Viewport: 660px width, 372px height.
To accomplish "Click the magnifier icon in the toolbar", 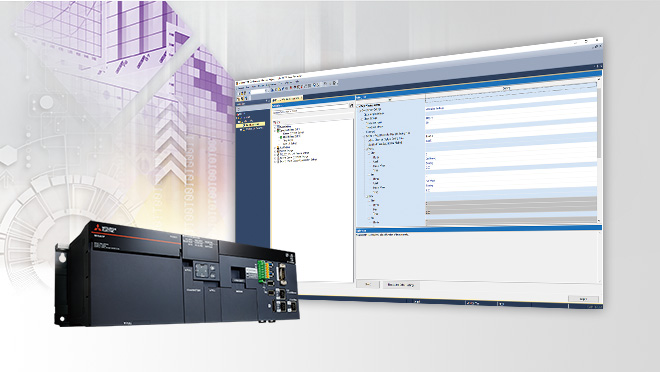I will 314,85.
